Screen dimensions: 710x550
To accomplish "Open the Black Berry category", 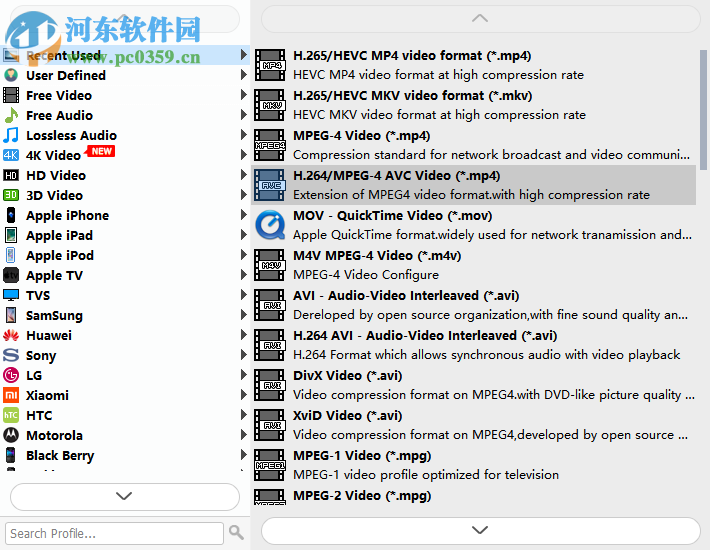I will (x=125, y=455).
